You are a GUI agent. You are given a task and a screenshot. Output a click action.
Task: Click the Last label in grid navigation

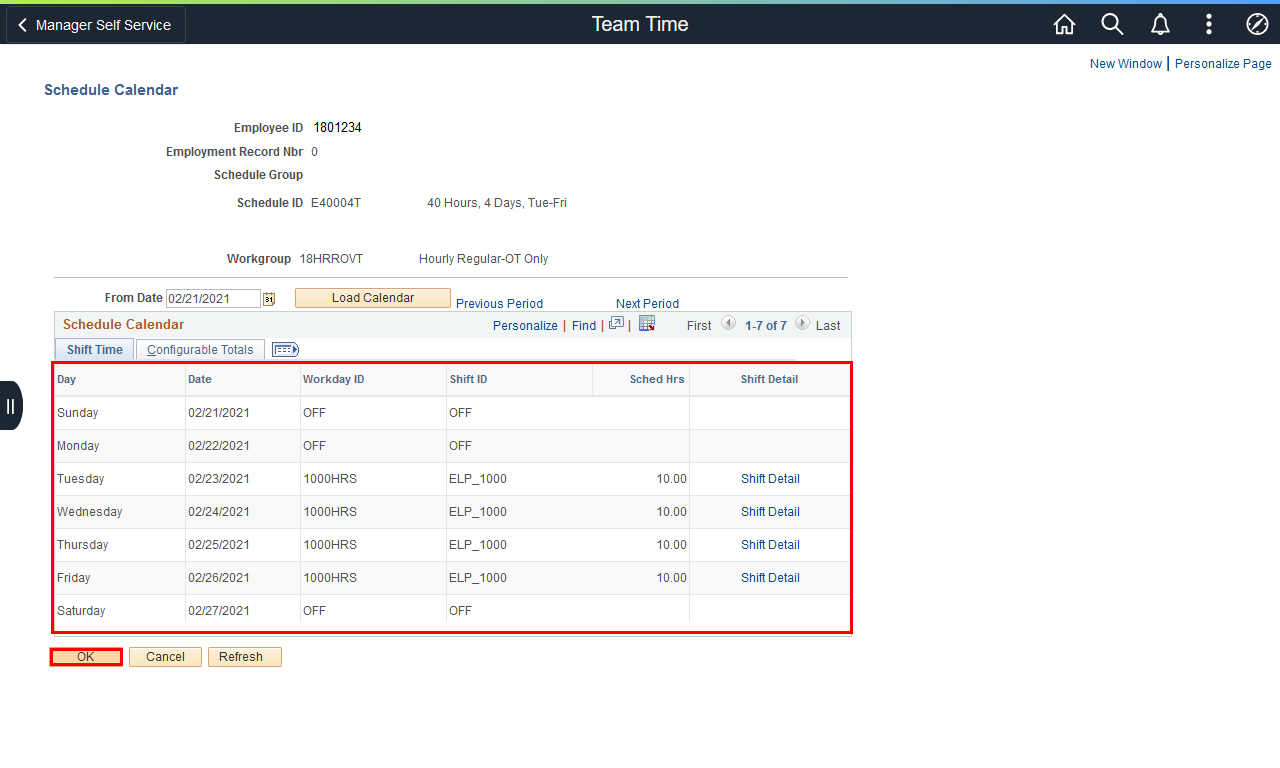828,326
